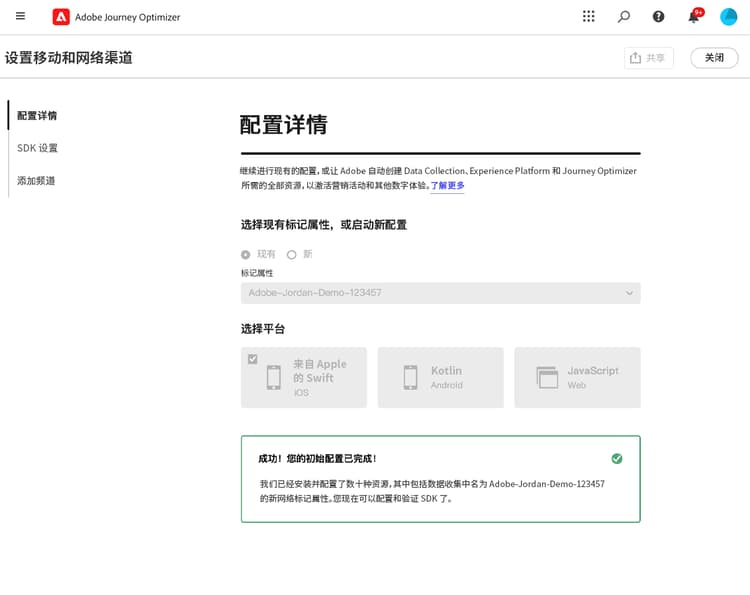This screenshot has width=750, height=595.
Task: Open the hamburger navigation menu
Action: tap(20, 16)
